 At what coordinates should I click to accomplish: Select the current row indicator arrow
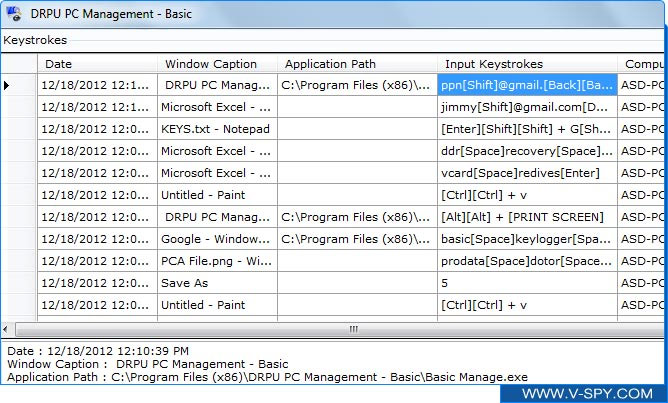[6, 86]
